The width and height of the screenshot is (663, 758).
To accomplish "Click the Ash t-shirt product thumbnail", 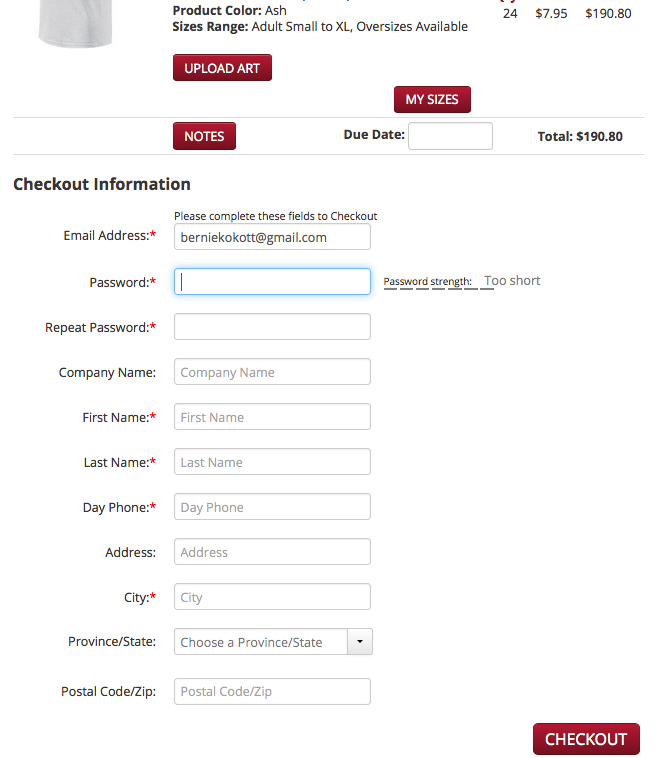I will pos(75,23).
